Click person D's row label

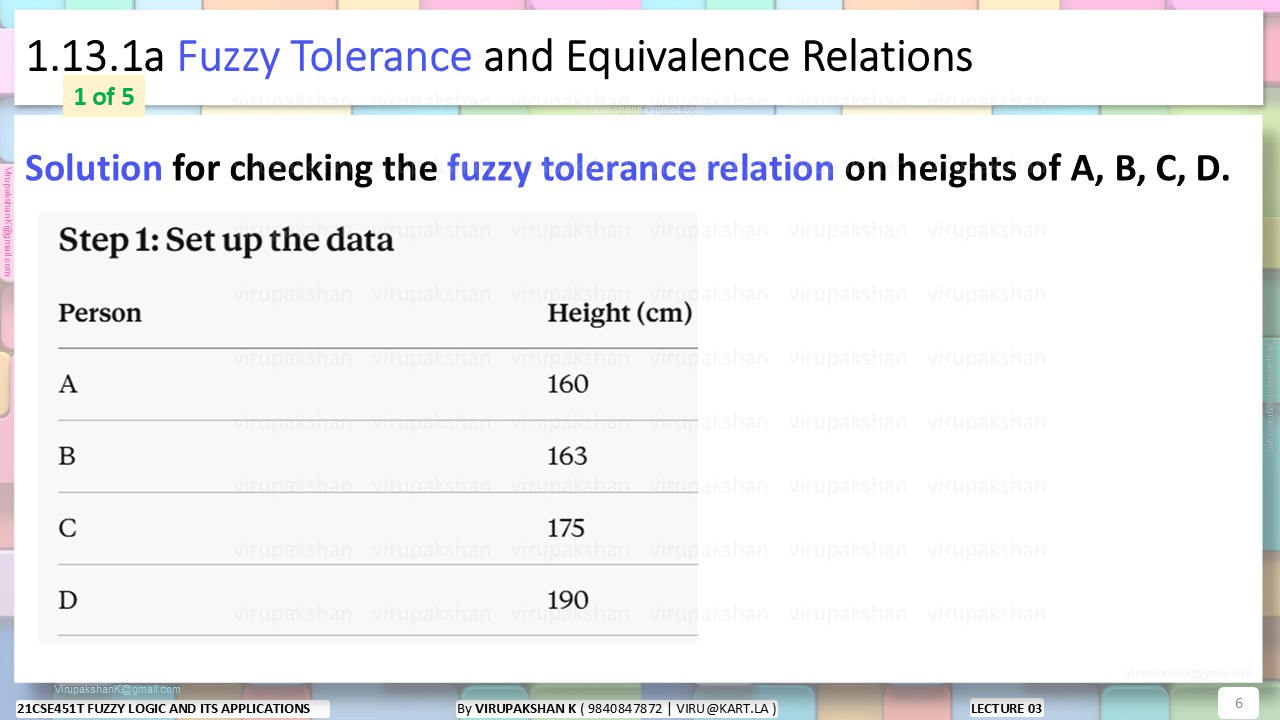coord(68,600)
